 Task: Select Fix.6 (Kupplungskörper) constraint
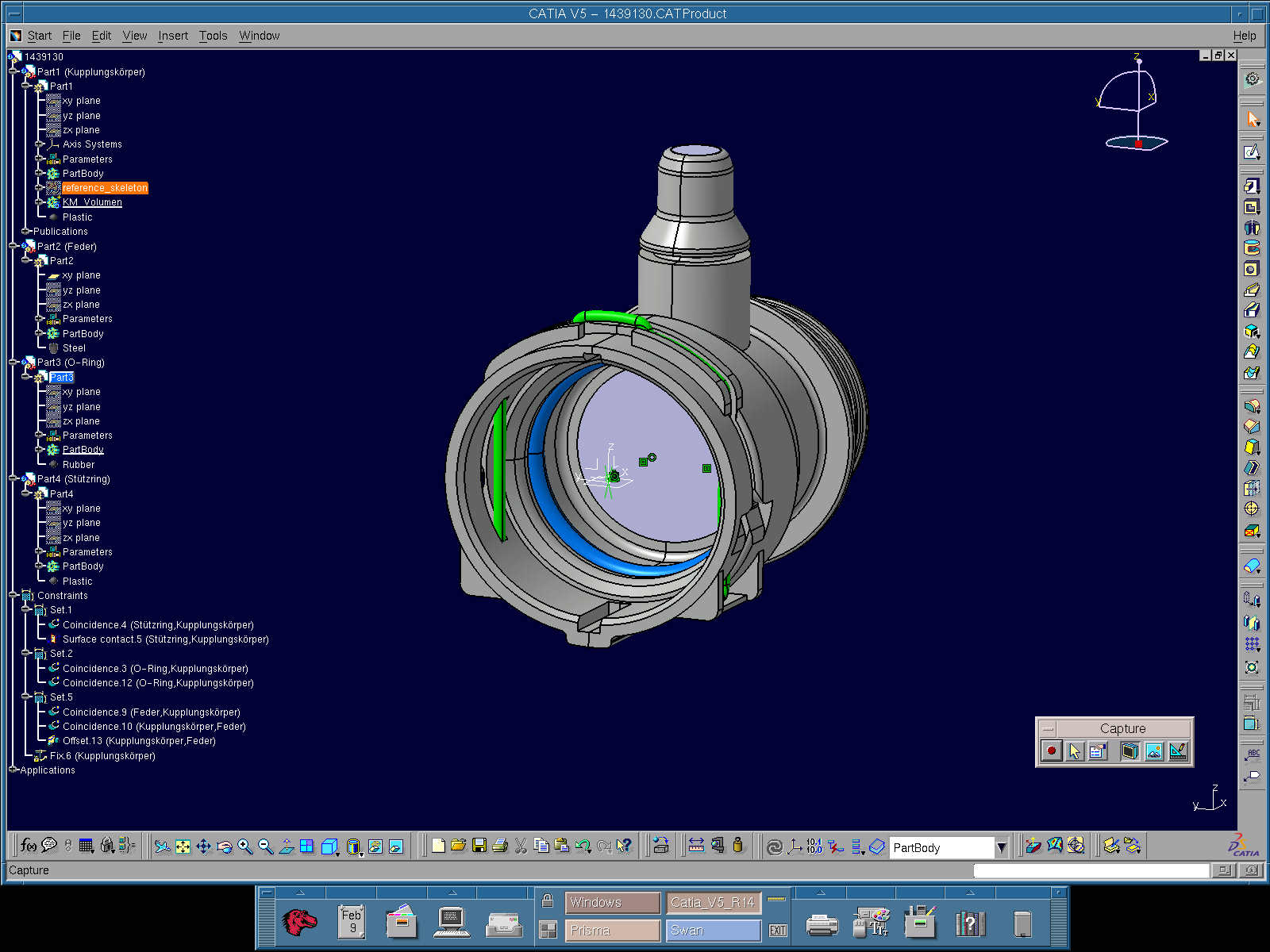[x=102, y=756]
